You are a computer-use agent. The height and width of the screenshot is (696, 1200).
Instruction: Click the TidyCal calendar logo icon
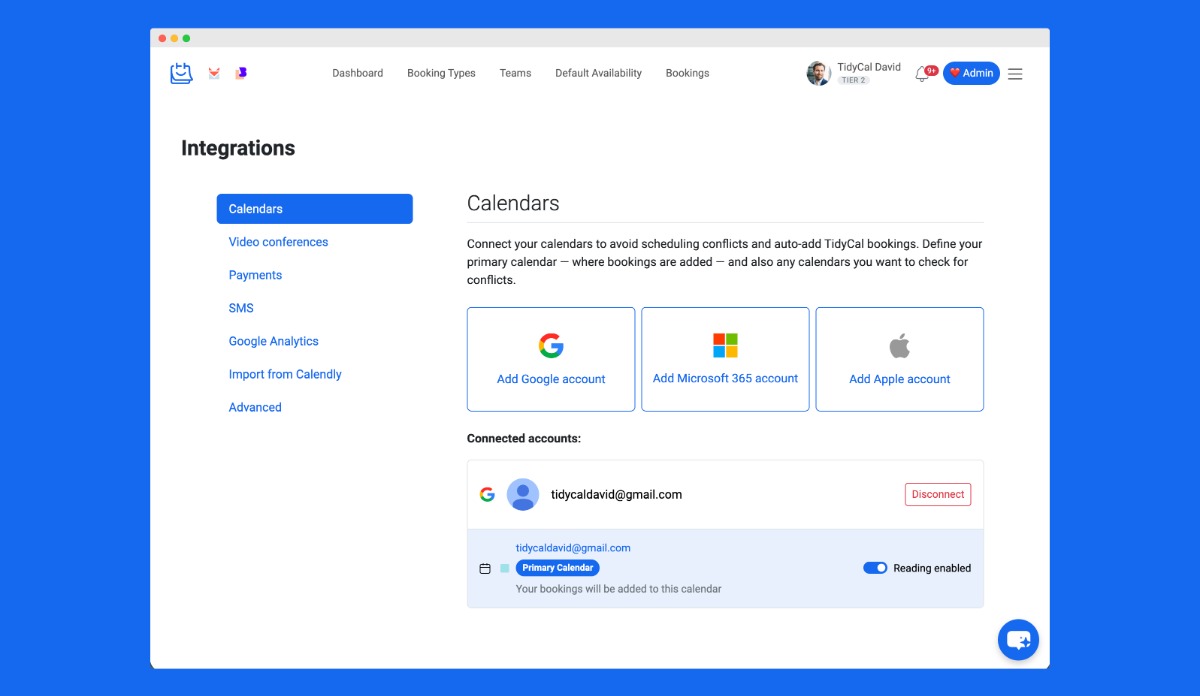pos(181,73)
